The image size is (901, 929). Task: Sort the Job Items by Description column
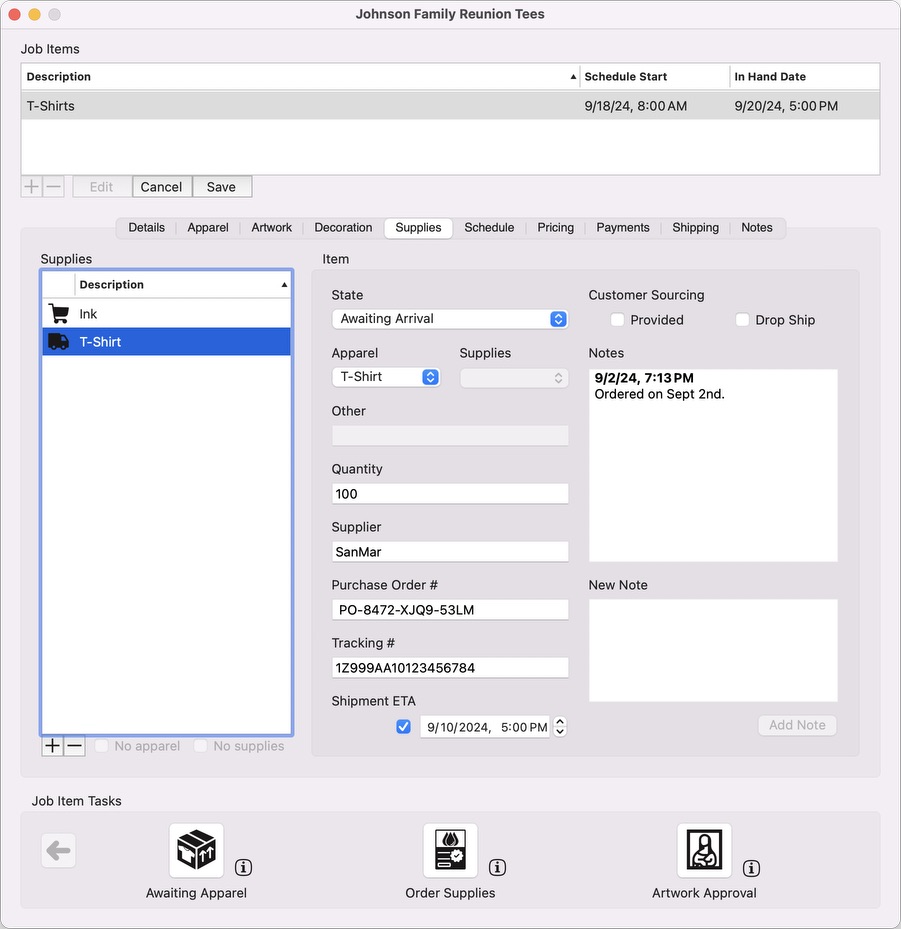click(x=300, y=77)
